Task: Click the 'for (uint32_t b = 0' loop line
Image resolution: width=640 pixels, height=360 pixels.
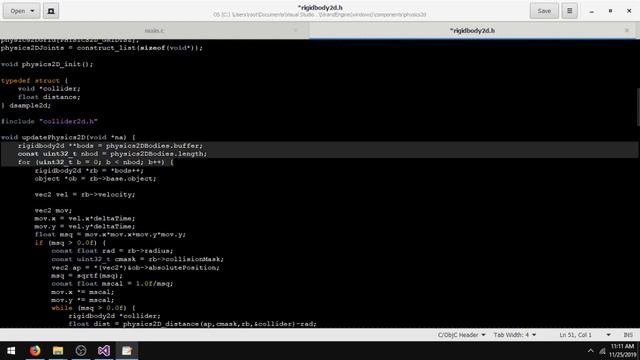Action: click(96, 162)
